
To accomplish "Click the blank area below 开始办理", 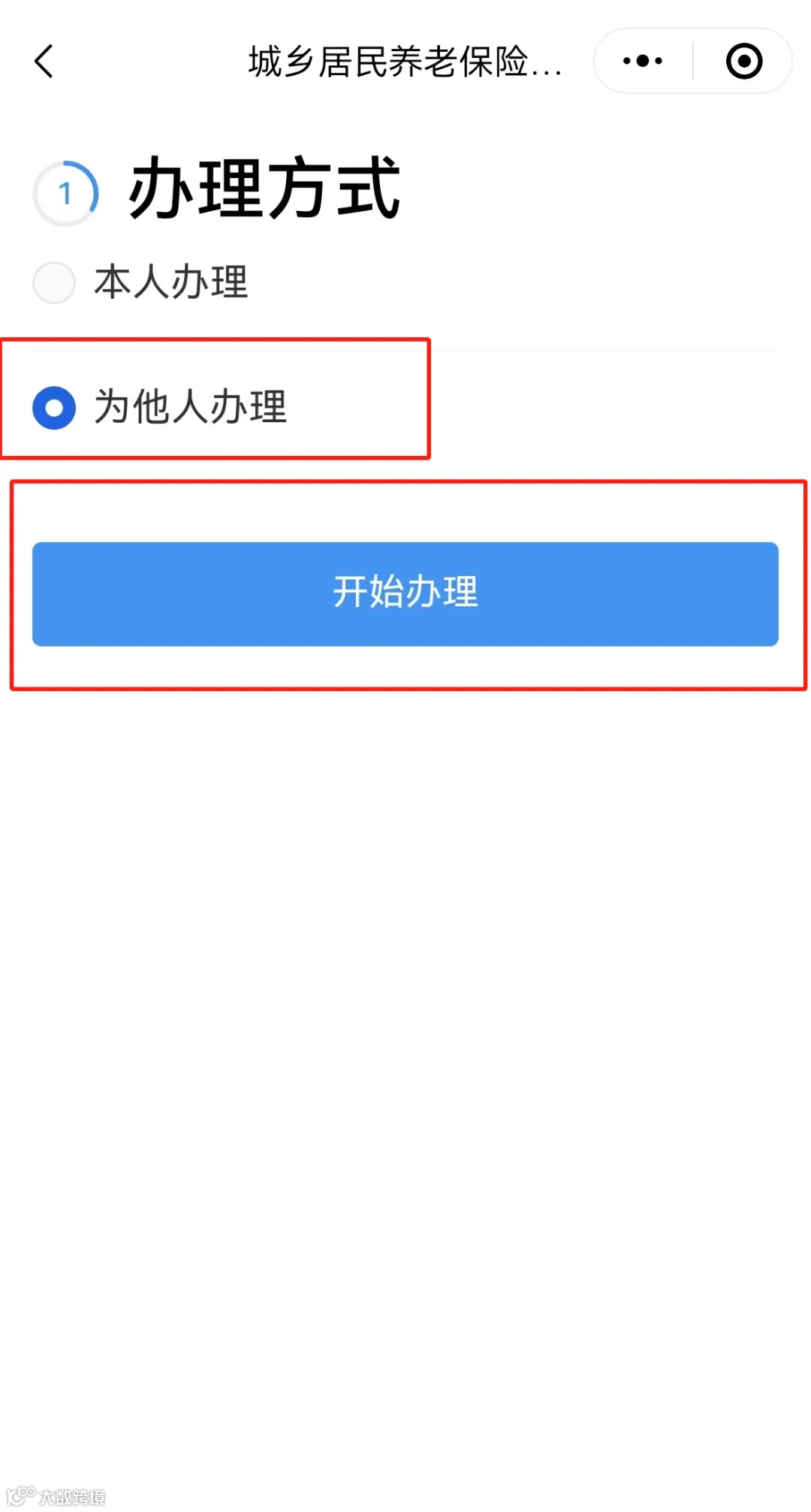I will pos(405,1052).
